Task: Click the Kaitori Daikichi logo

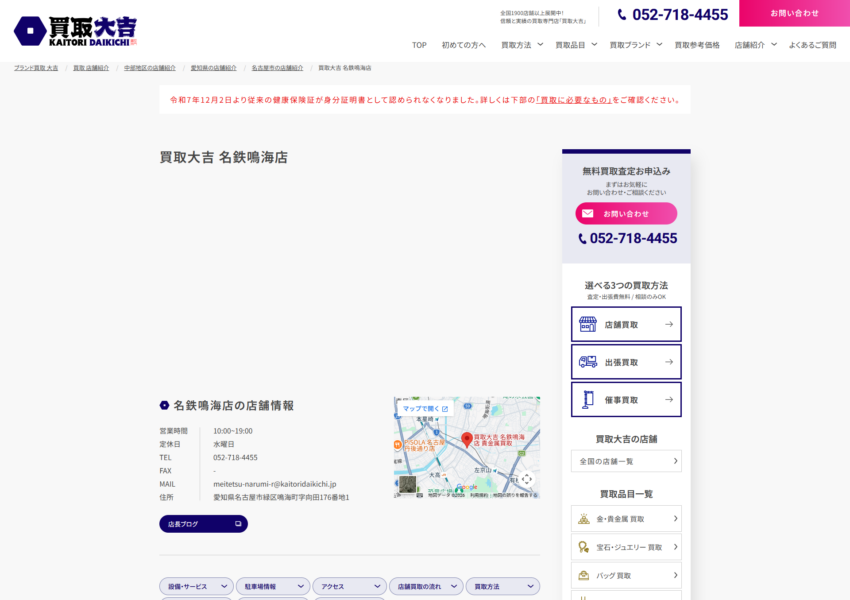Action: pyautogui.click(x=75, y=31)
